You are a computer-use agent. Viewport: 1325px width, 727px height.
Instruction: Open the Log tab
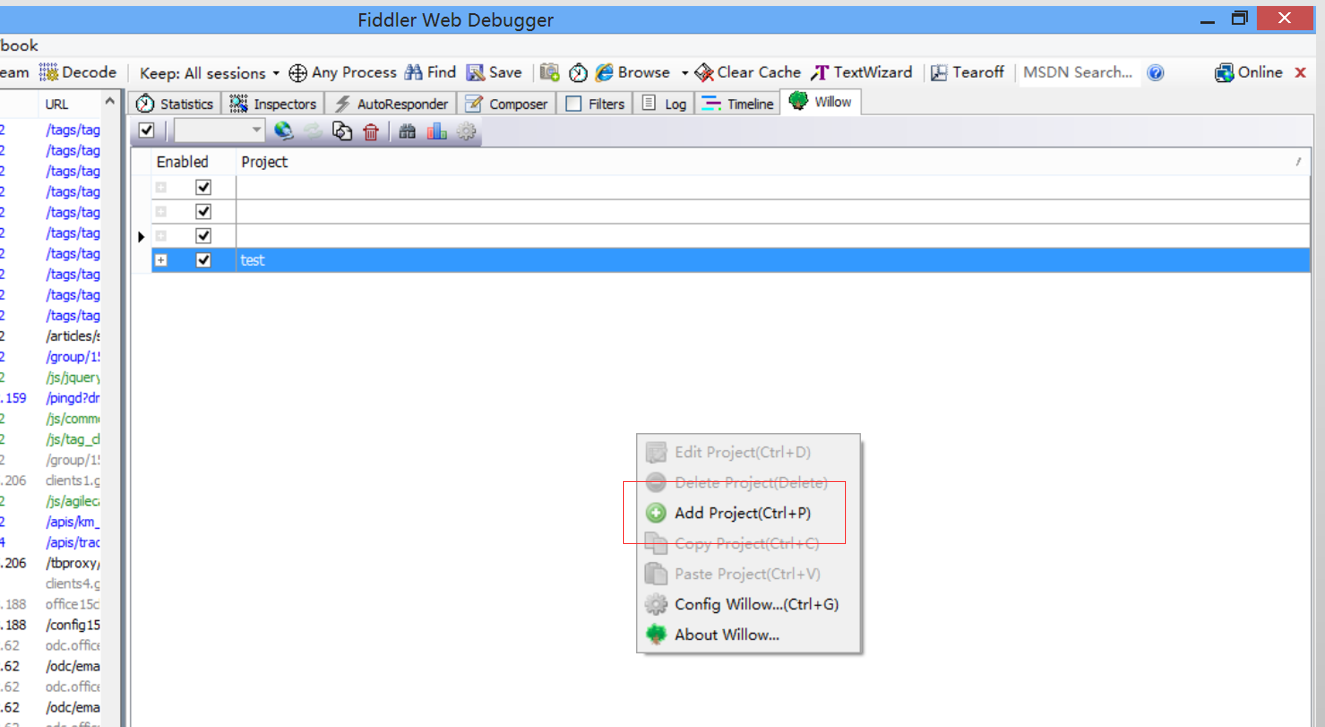665,103
